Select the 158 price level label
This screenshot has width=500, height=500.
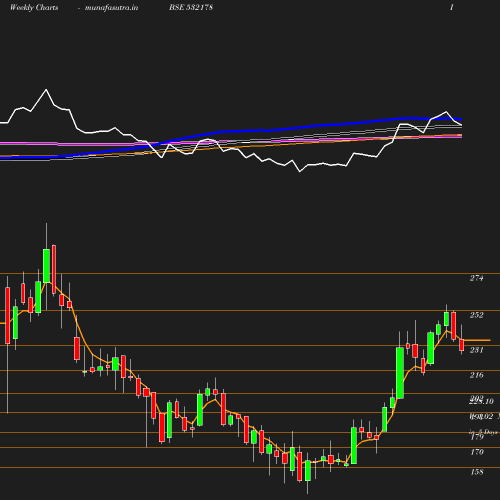(477, 472)
